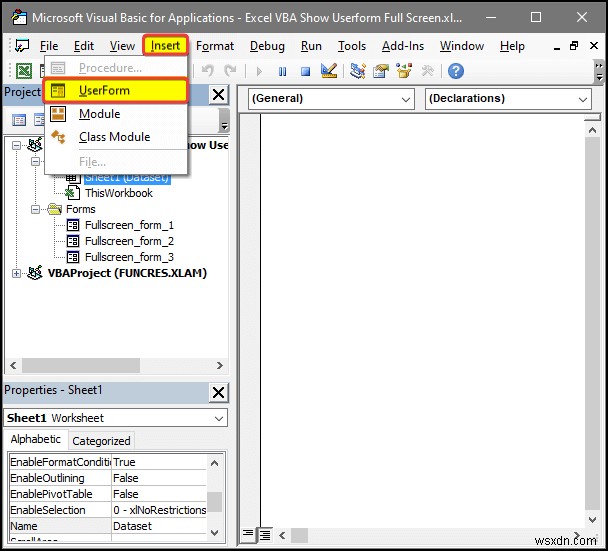Select Class Module from Insert menu
Viewport: 608px width, 551px height.
116,137
